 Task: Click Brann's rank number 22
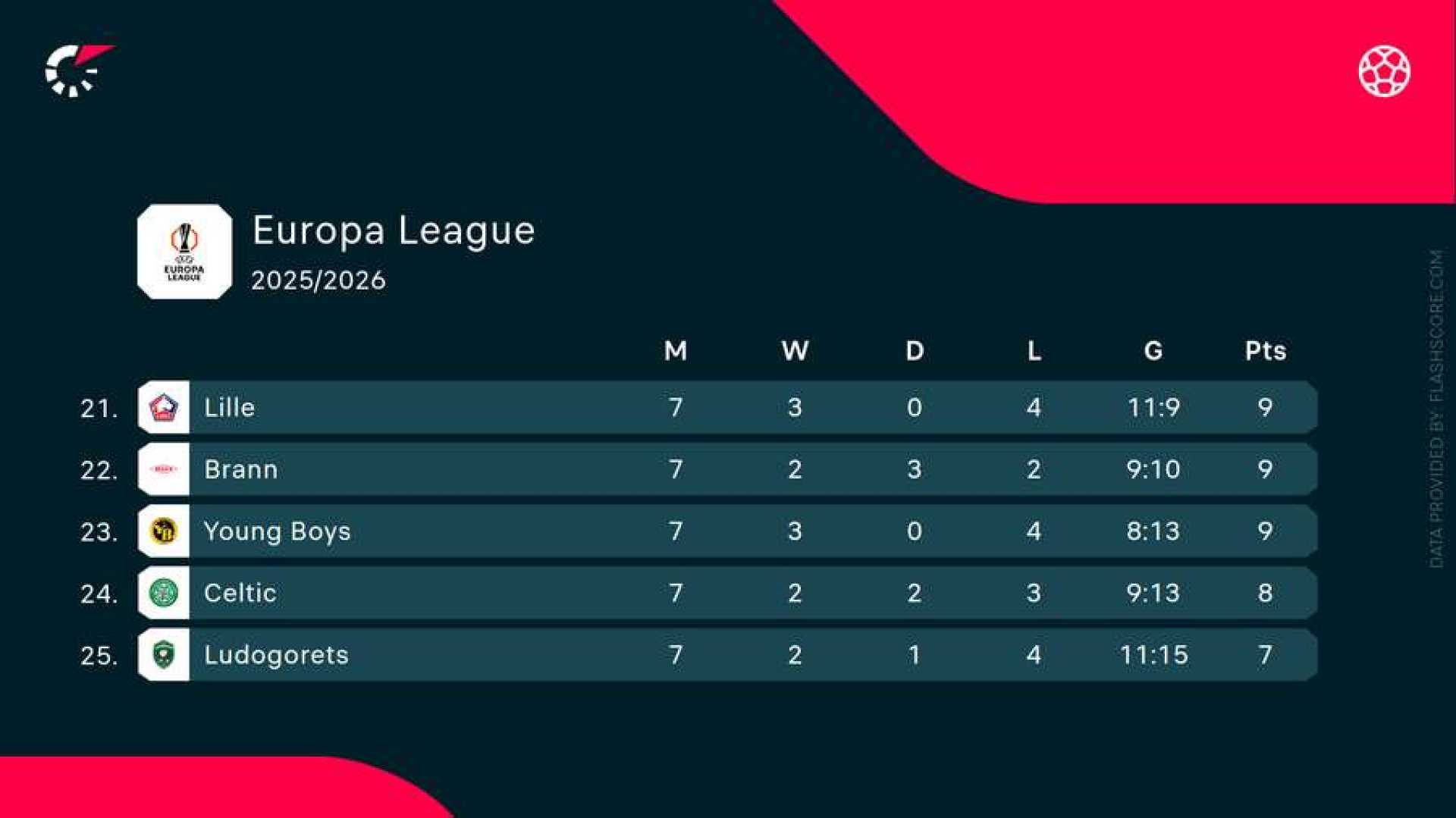pos(99,470)
